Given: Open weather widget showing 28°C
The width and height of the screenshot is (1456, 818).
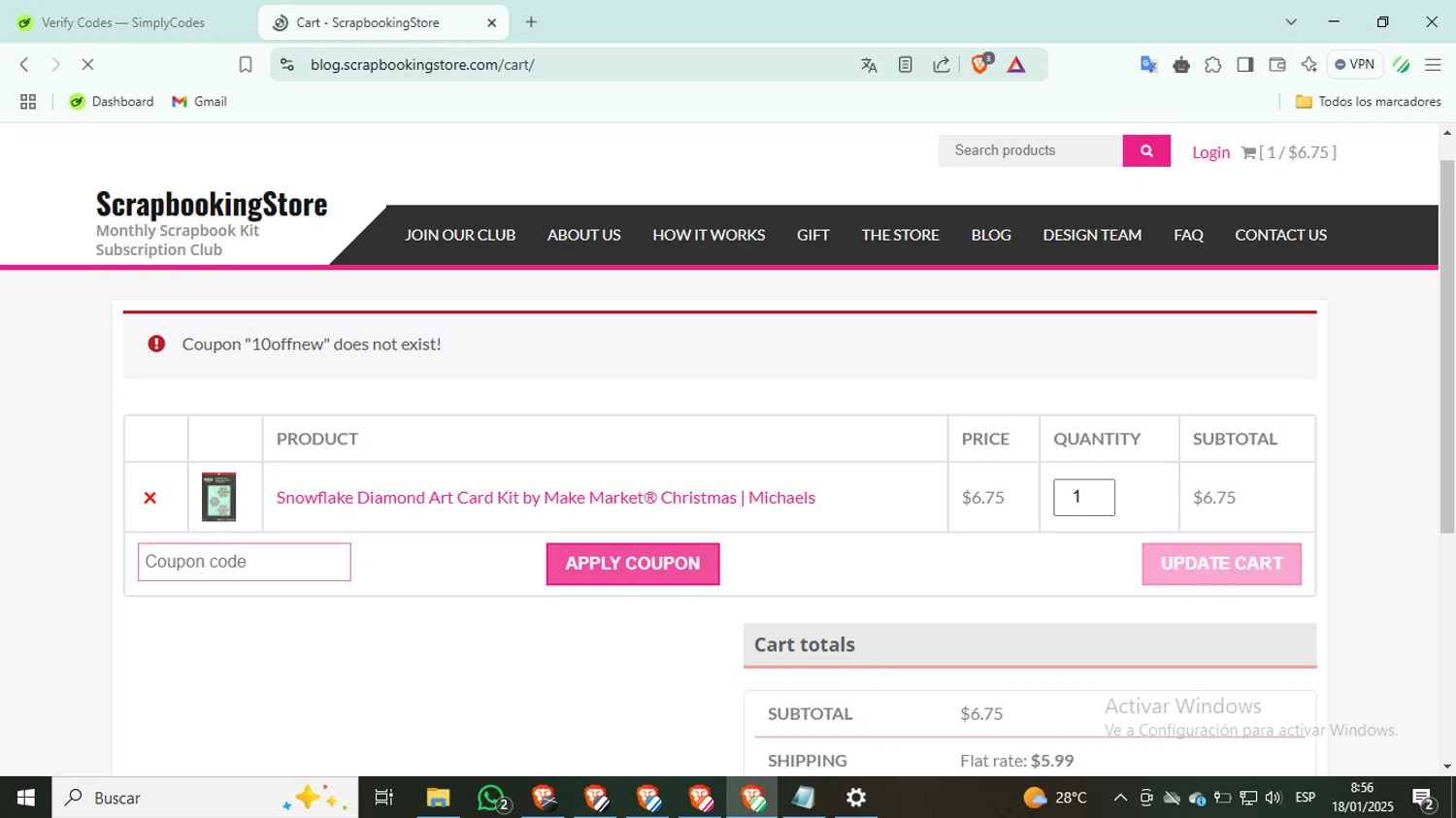Looking at the screenshot, I should 1055,798.
